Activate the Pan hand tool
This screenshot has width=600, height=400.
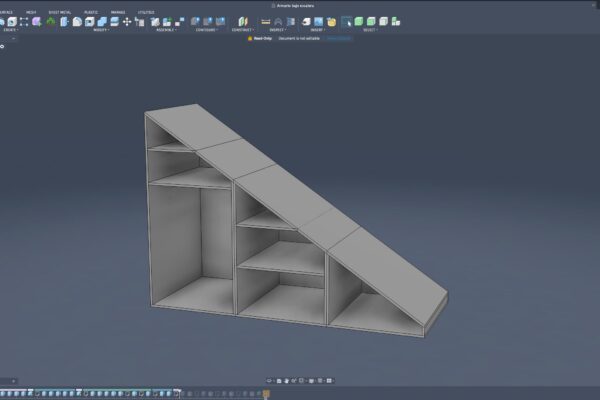click(x=287, y=381)
